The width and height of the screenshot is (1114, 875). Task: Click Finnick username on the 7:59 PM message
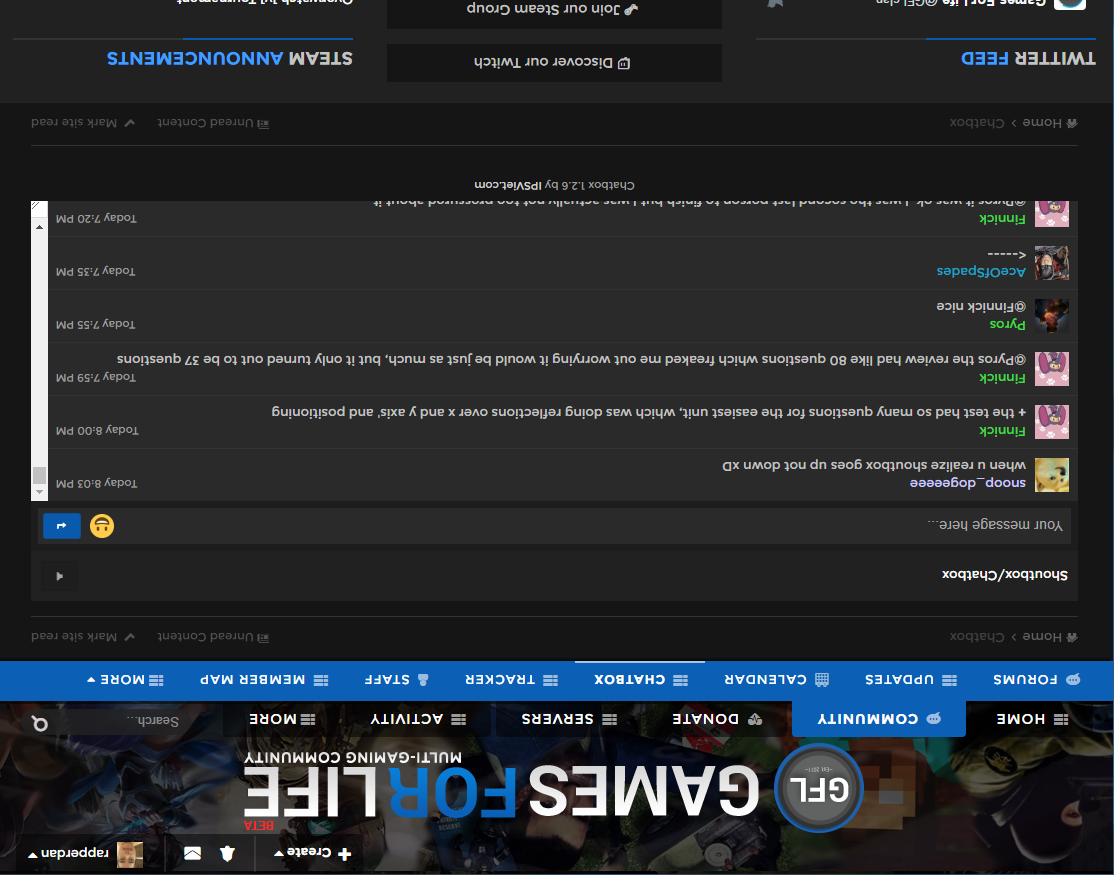(x=1002, y=377)
